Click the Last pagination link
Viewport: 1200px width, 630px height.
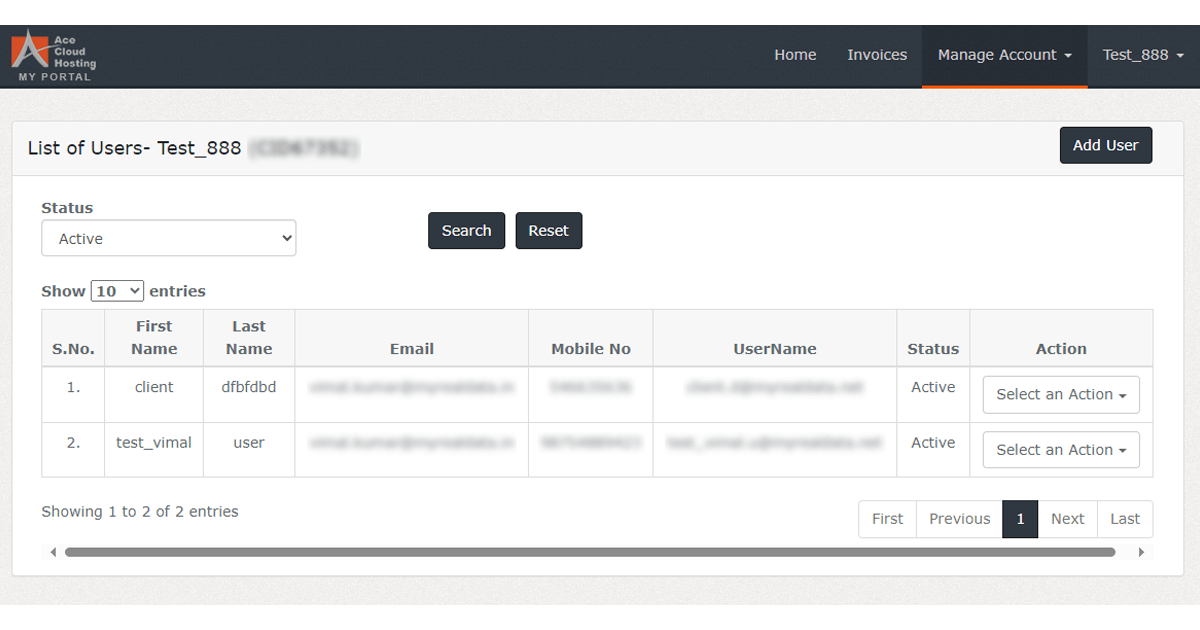point(1125,518)
